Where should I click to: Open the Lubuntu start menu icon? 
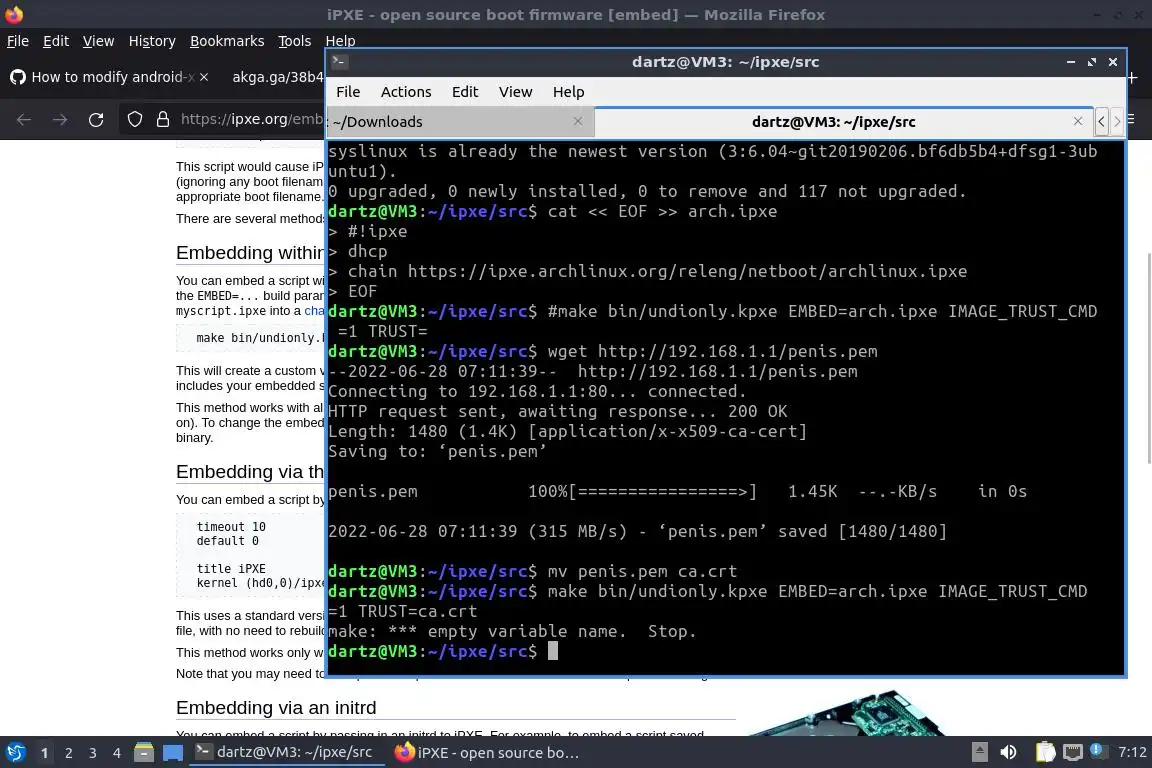pyautogui.click(x=16, y=753)
